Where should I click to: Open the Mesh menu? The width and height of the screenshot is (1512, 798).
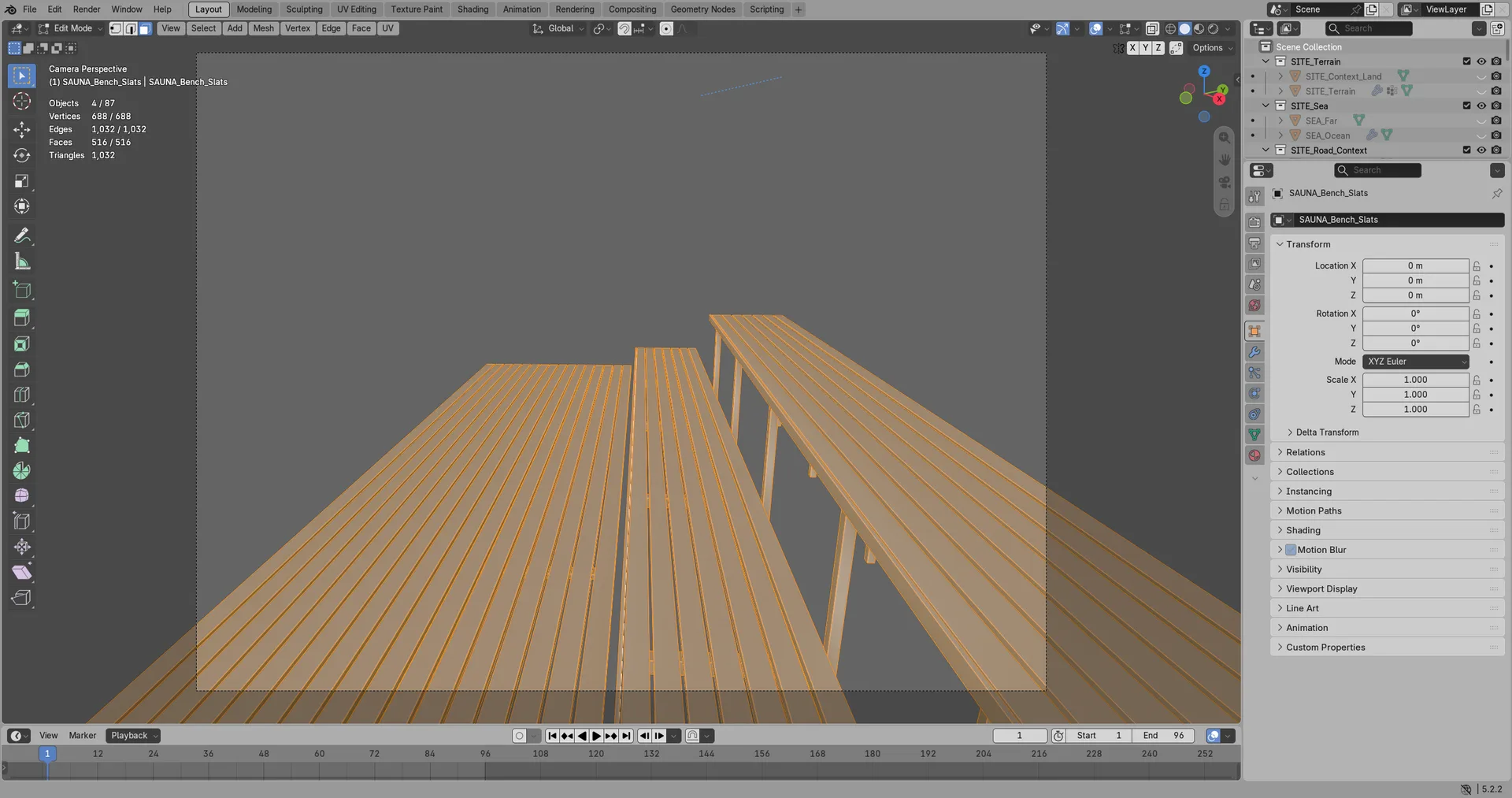pyautogui.click(x=263, y=28)
